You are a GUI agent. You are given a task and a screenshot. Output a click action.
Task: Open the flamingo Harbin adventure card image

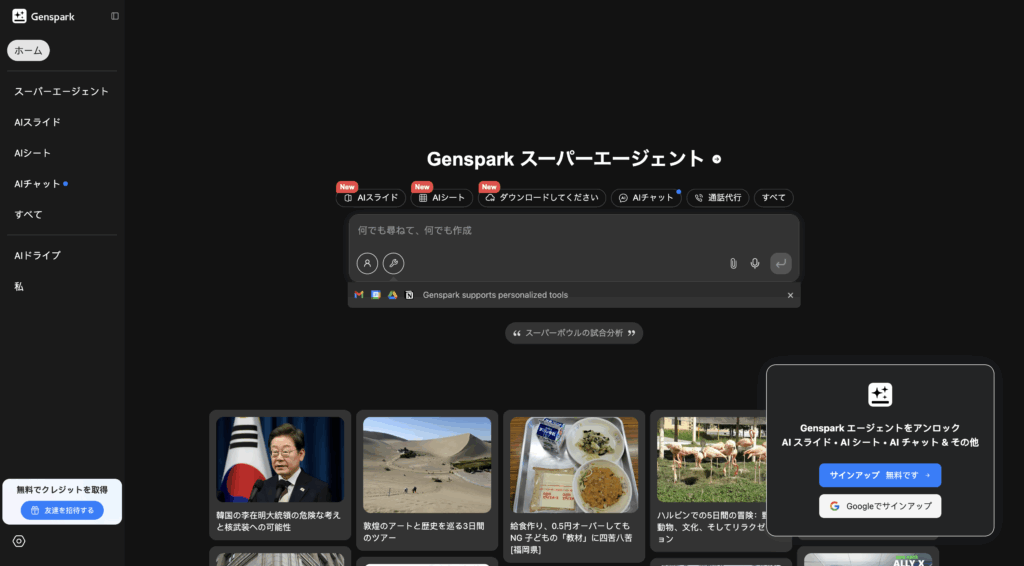click(711, 460)
